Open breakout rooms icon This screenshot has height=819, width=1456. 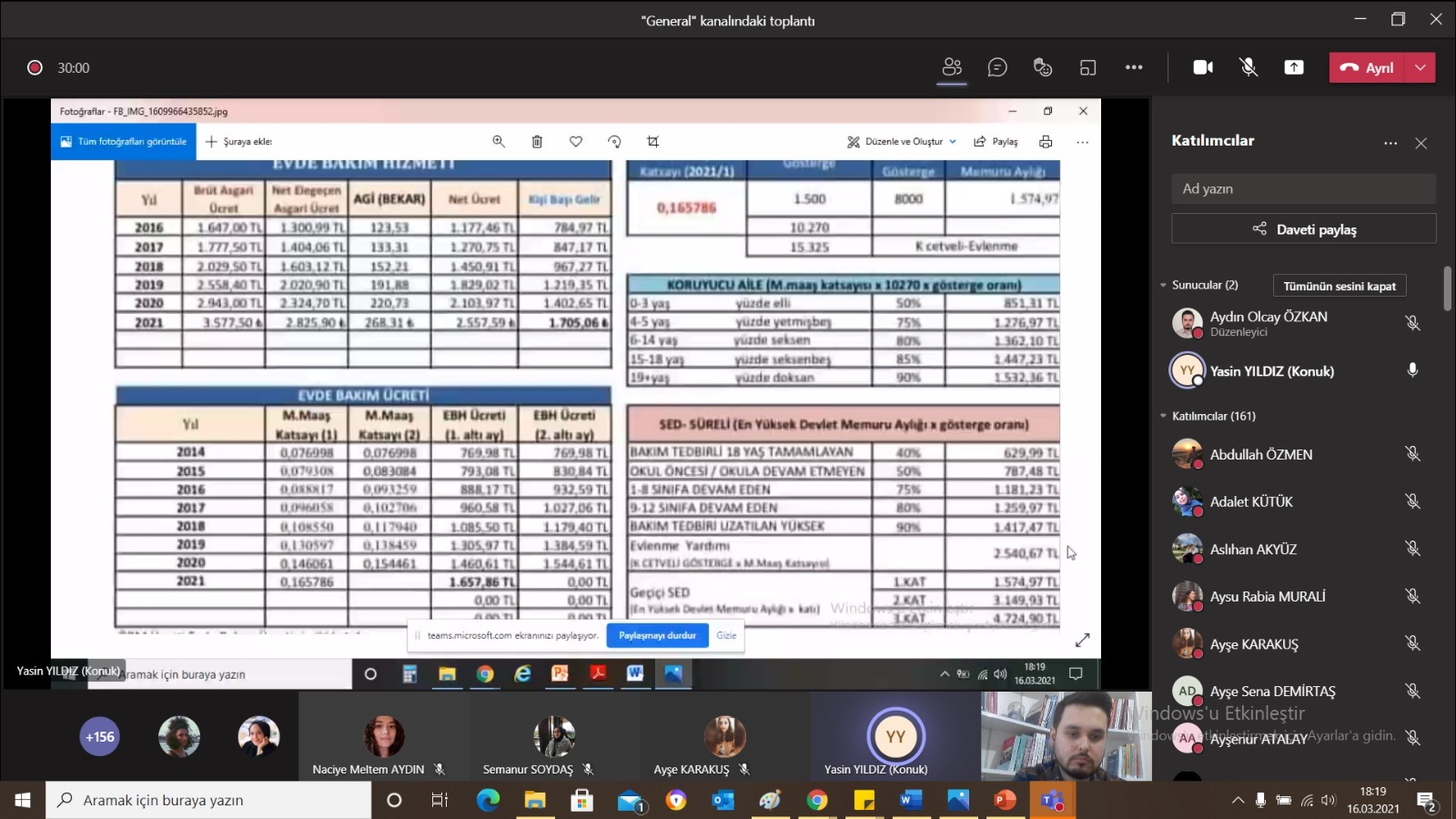point(1087,67)
